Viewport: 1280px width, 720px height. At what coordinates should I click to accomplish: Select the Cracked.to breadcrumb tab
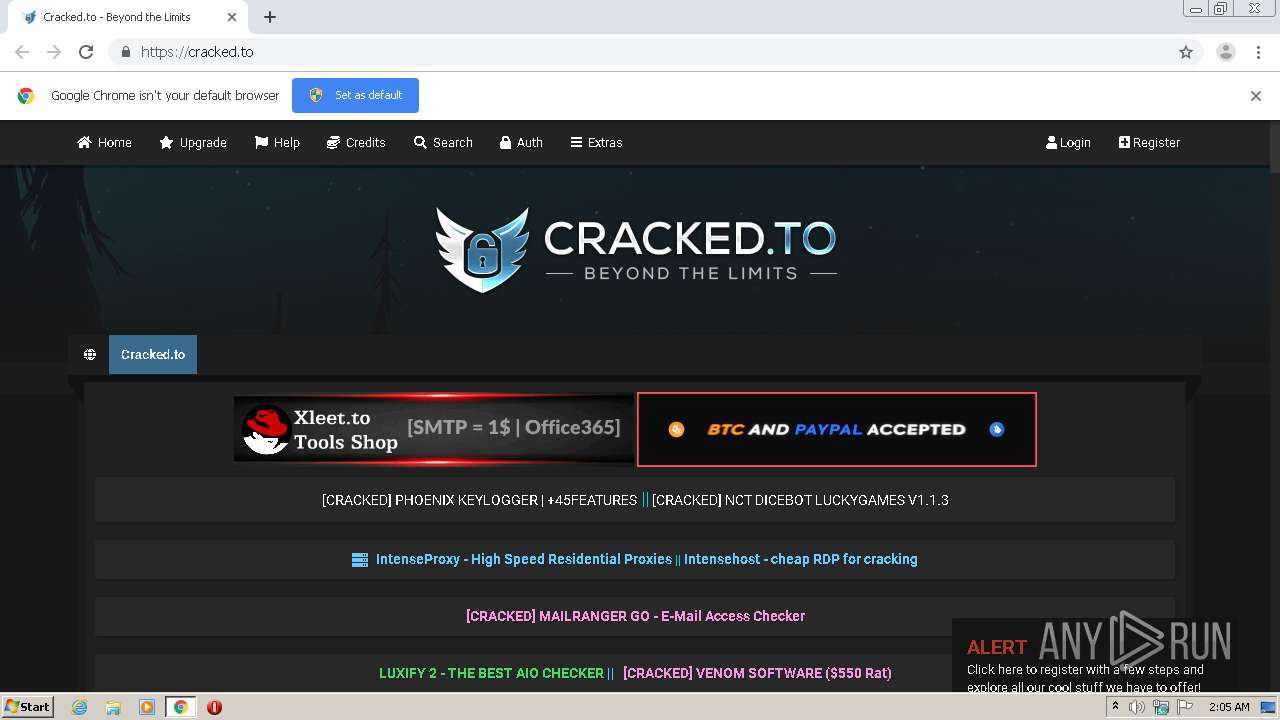(x=153, y=355)
